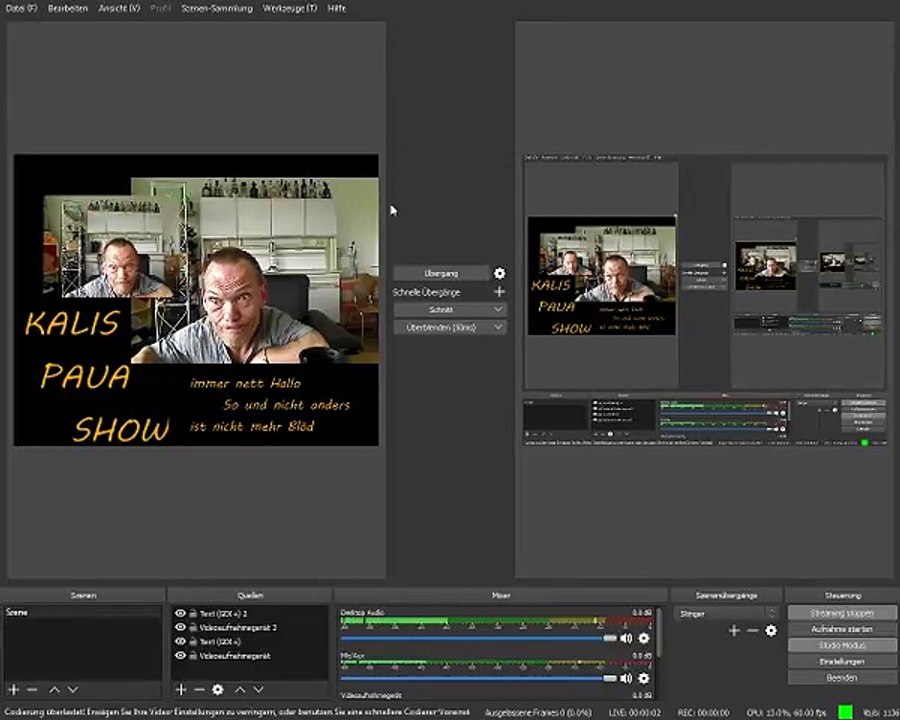900x720 pixels.
Task: Open Mic/Aux settings gear
Action: (x=644, y=678)
